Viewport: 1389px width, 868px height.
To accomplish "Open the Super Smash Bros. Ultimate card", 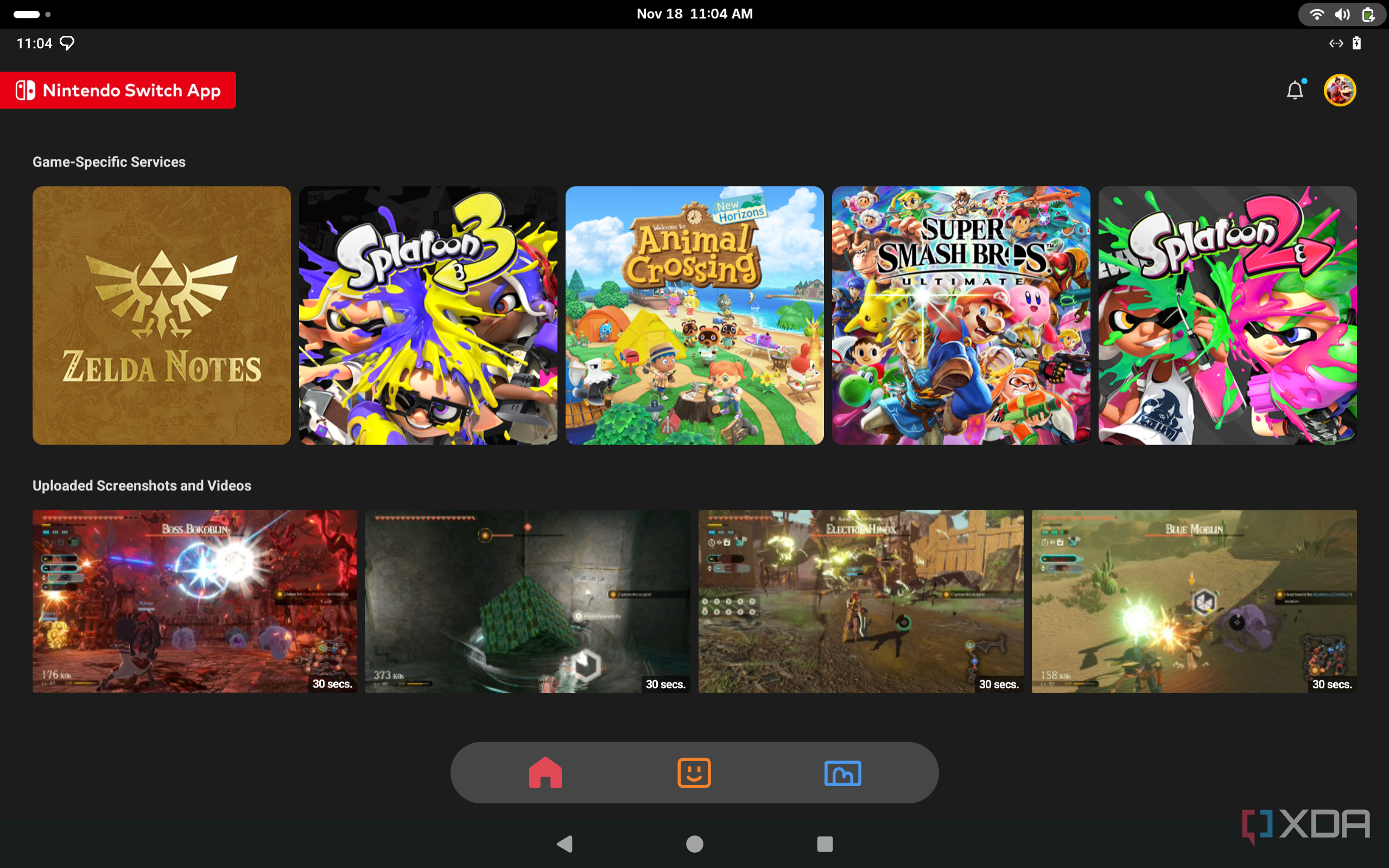I will [x=961, y=315].
